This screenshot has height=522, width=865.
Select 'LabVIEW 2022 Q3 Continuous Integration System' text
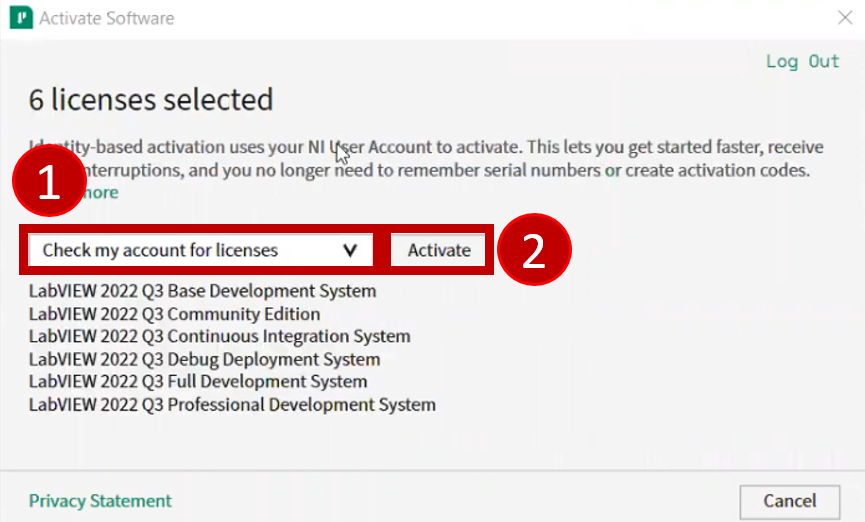pos(220,336)
